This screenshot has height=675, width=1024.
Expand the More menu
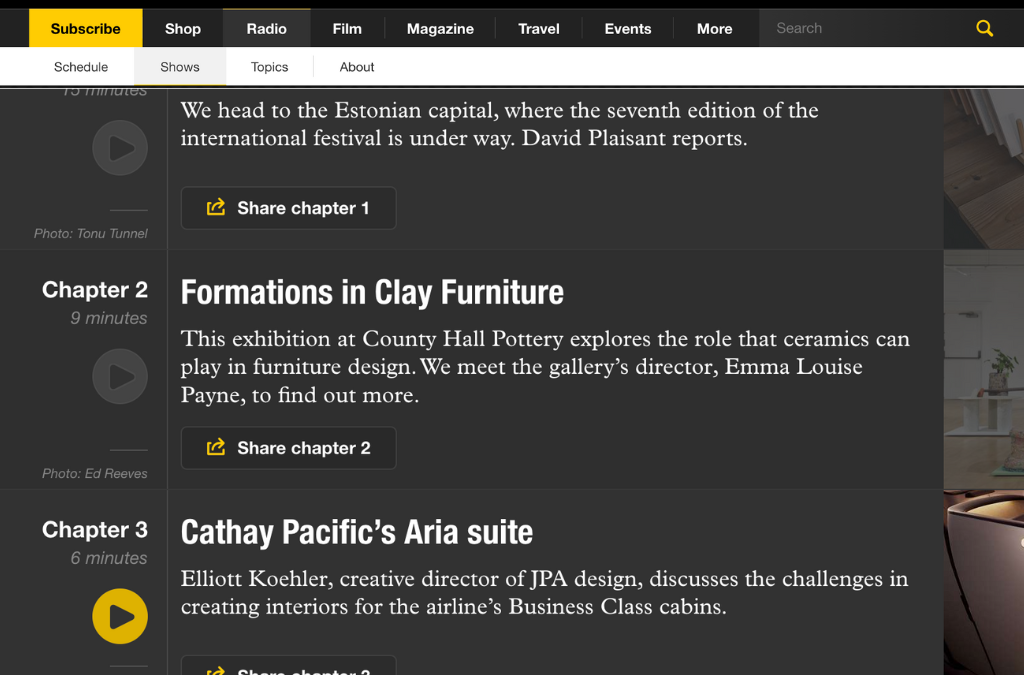point(714,29)
